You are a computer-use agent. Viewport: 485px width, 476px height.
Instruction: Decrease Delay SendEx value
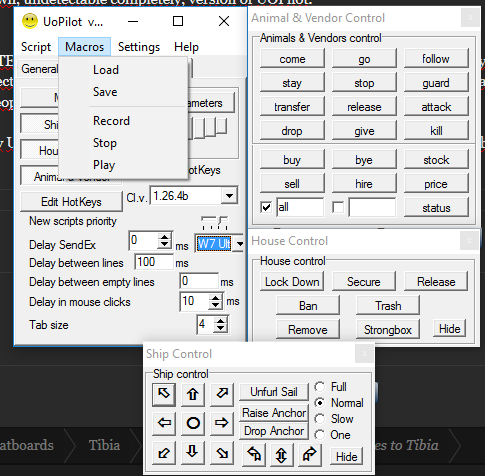164,245
